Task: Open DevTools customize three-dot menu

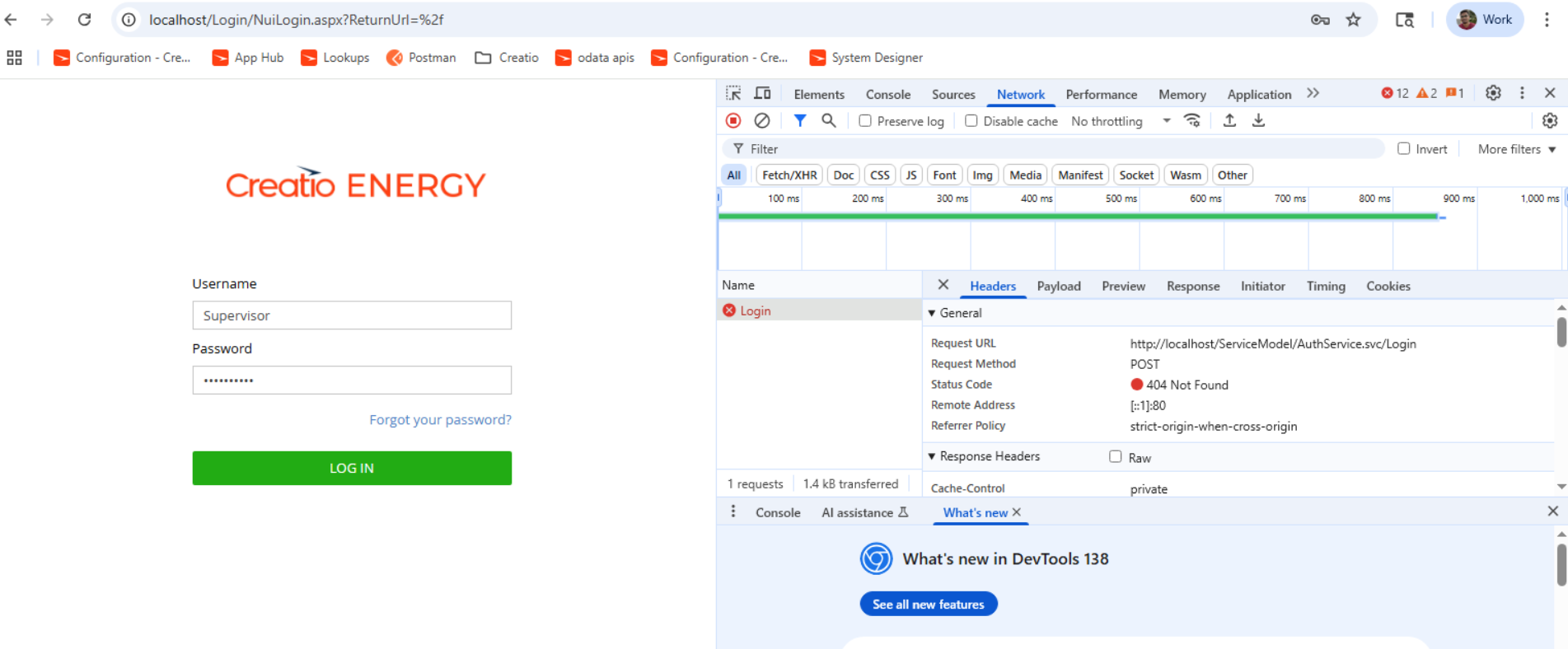Action: point(1522,93)
